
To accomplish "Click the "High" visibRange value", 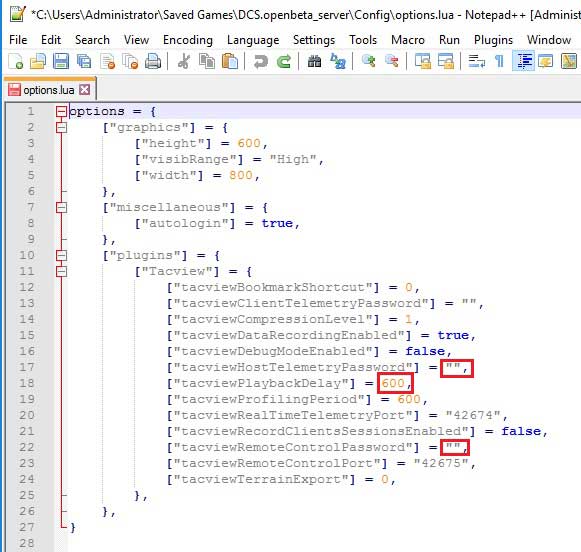I will click(293, 159).
